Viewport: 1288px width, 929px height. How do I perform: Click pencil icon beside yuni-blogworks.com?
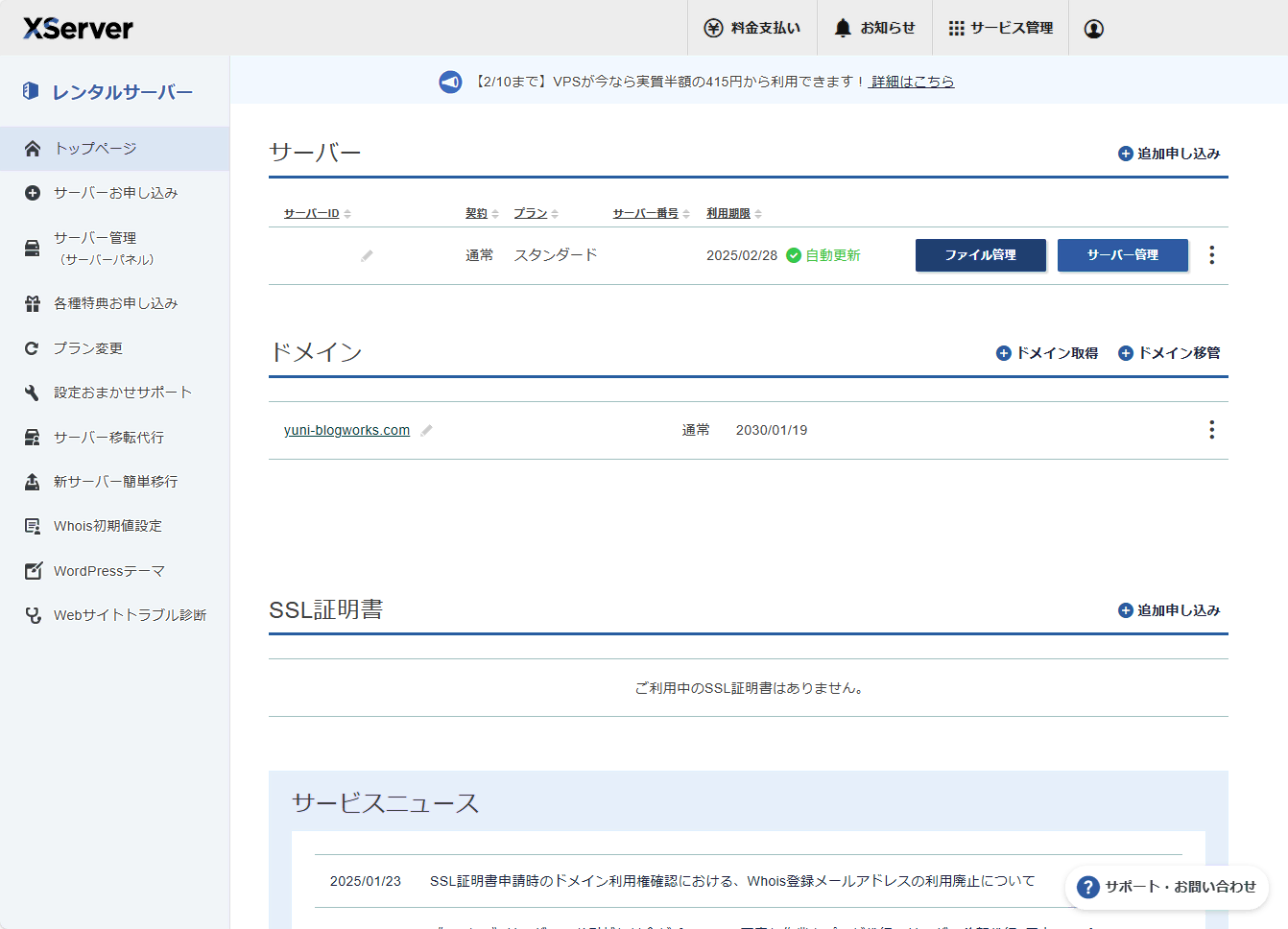[426, 430]
